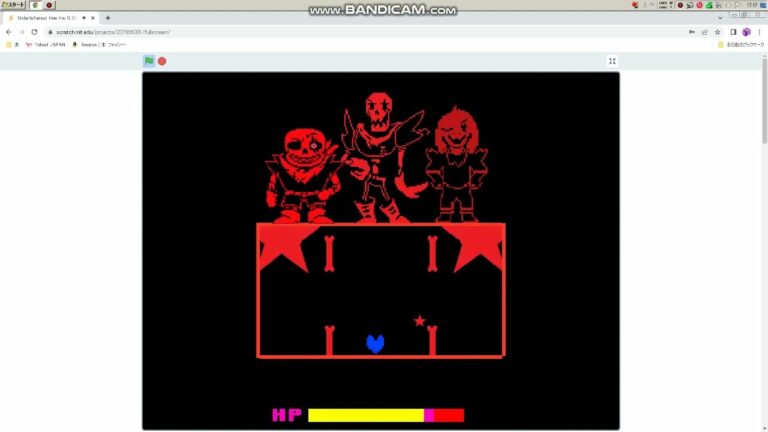Close the Undertale tab

[93, 18]
